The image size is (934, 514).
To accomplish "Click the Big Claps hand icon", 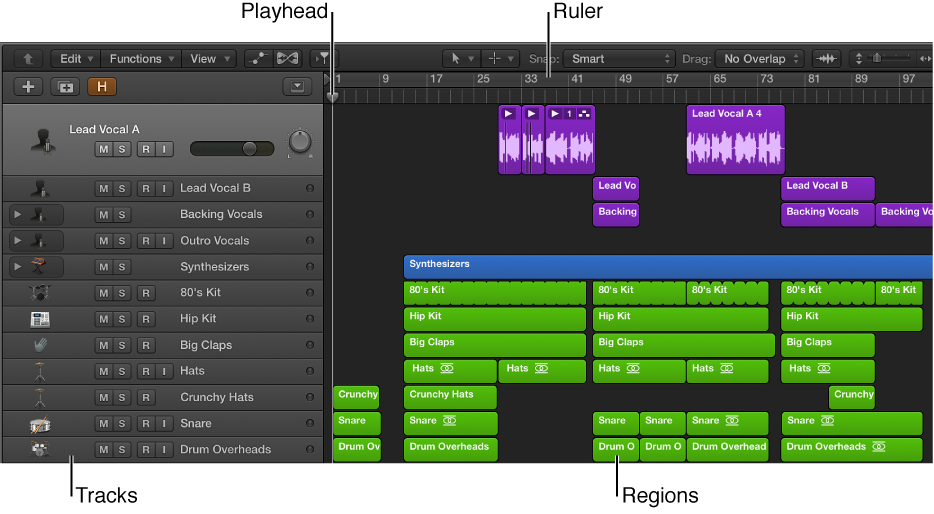I will [x=40, y=345].
